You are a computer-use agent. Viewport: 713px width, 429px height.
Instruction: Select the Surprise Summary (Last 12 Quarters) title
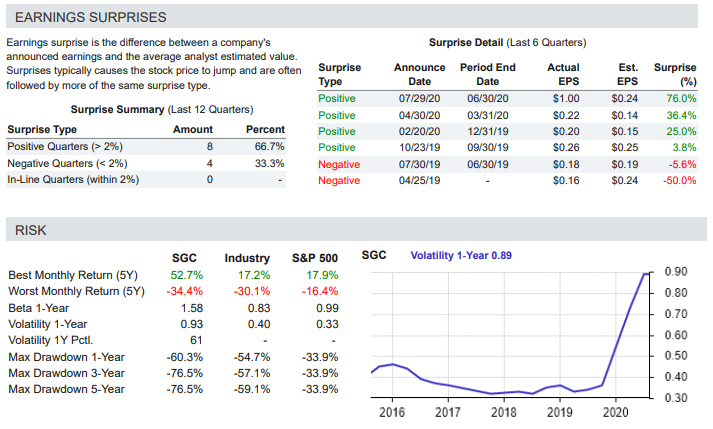click(x=162, y=110)
